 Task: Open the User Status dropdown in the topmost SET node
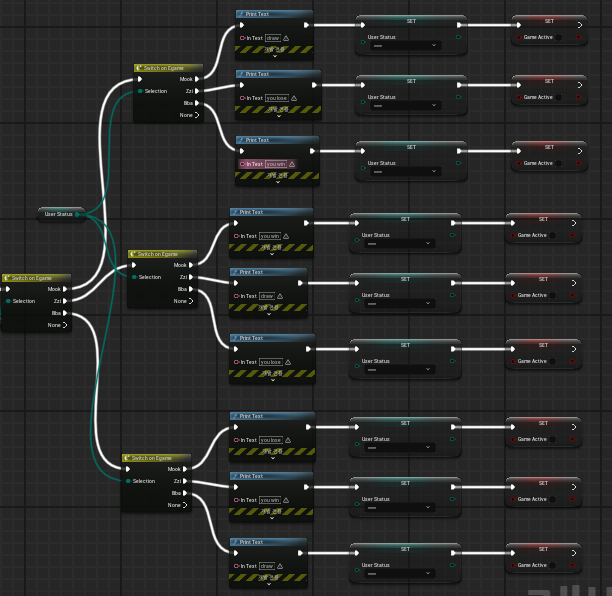[x=406, y=46]
